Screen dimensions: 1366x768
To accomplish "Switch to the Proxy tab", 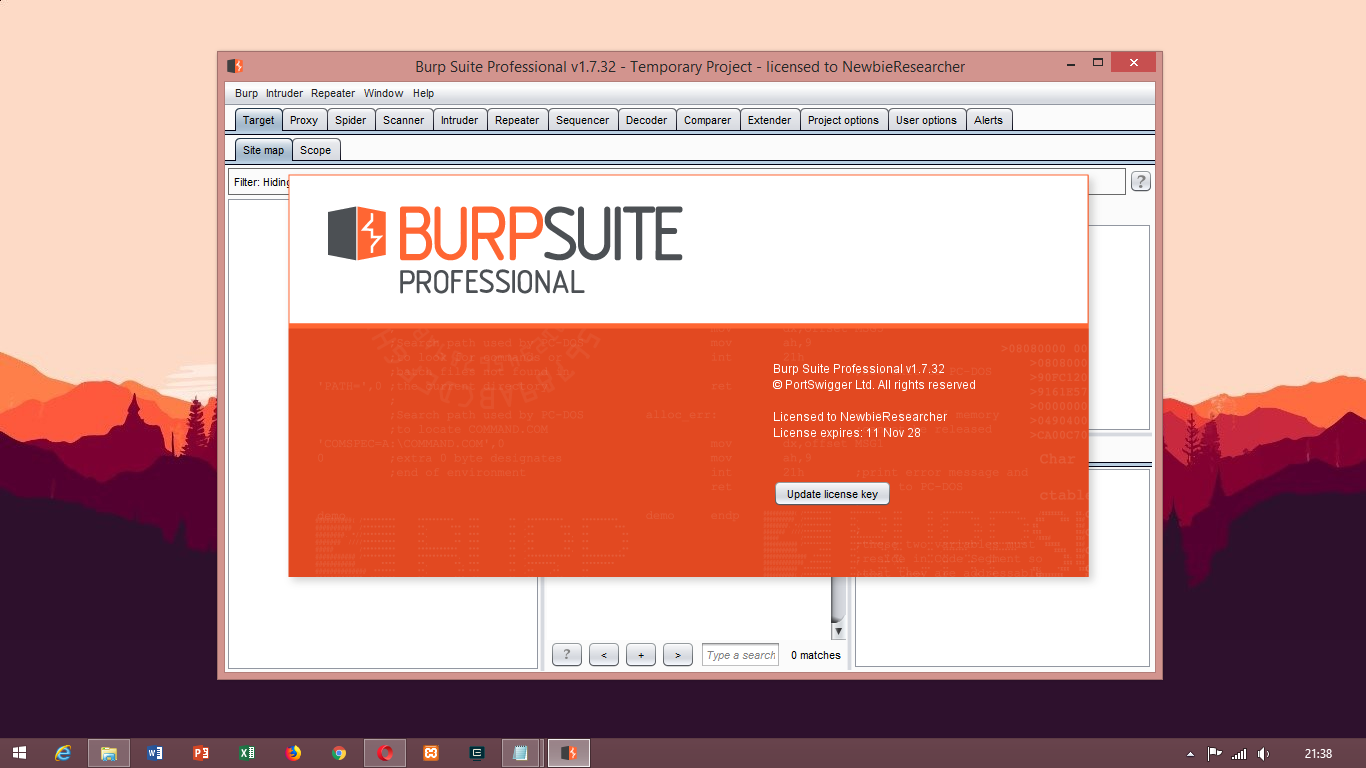I will [304, 120].
